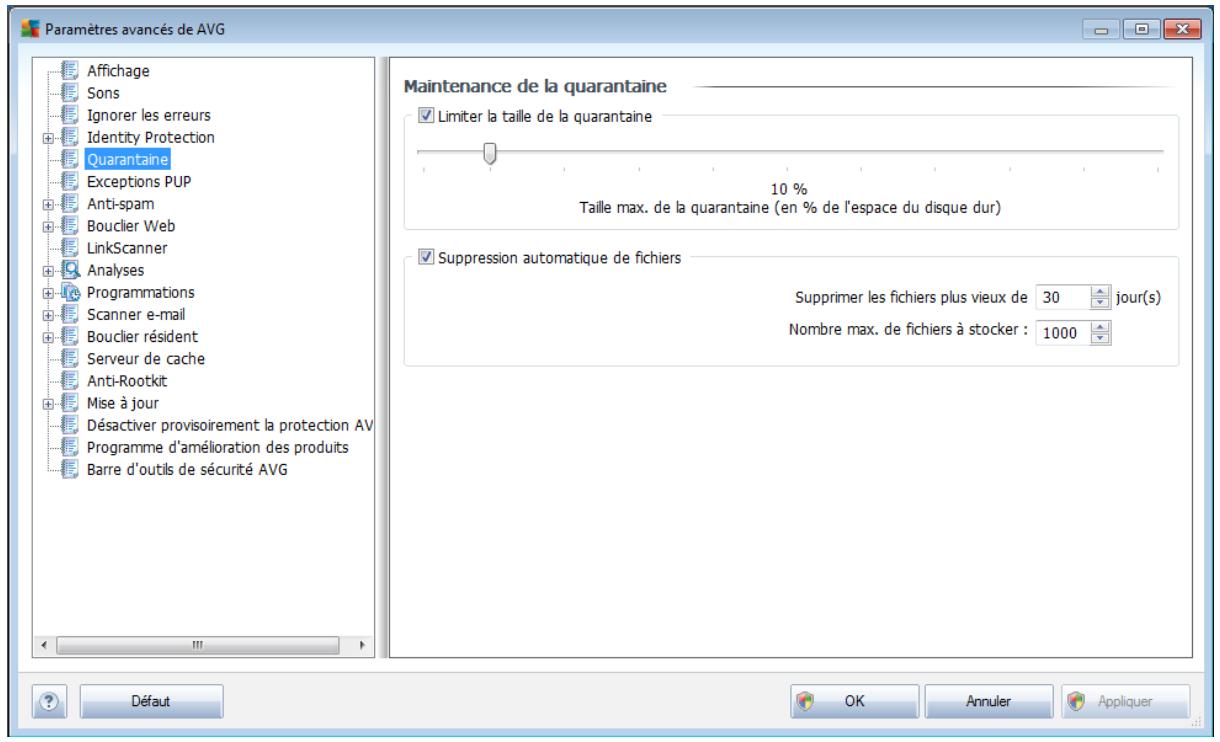Click the Exceptions PUP item icon
The height and width of the screenshot is (742, 1220).
click(x=69, y=181)
